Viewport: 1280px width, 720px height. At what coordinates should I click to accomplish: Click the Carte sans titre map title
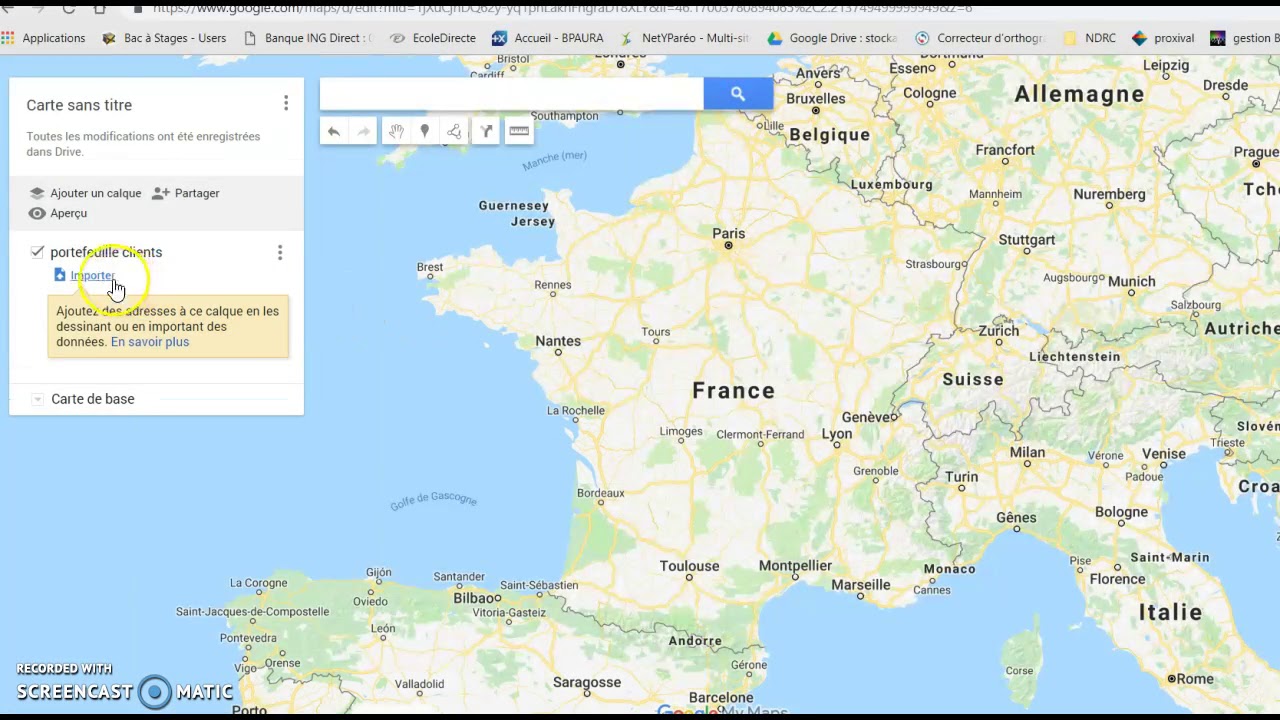click(79, 105)
